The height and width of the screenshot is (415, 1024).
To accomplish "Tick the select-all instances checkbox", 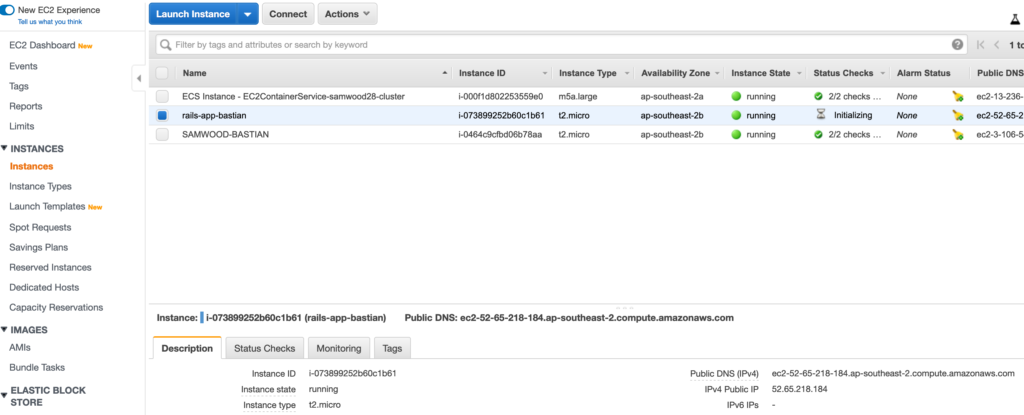I will [x=162, y=73].
